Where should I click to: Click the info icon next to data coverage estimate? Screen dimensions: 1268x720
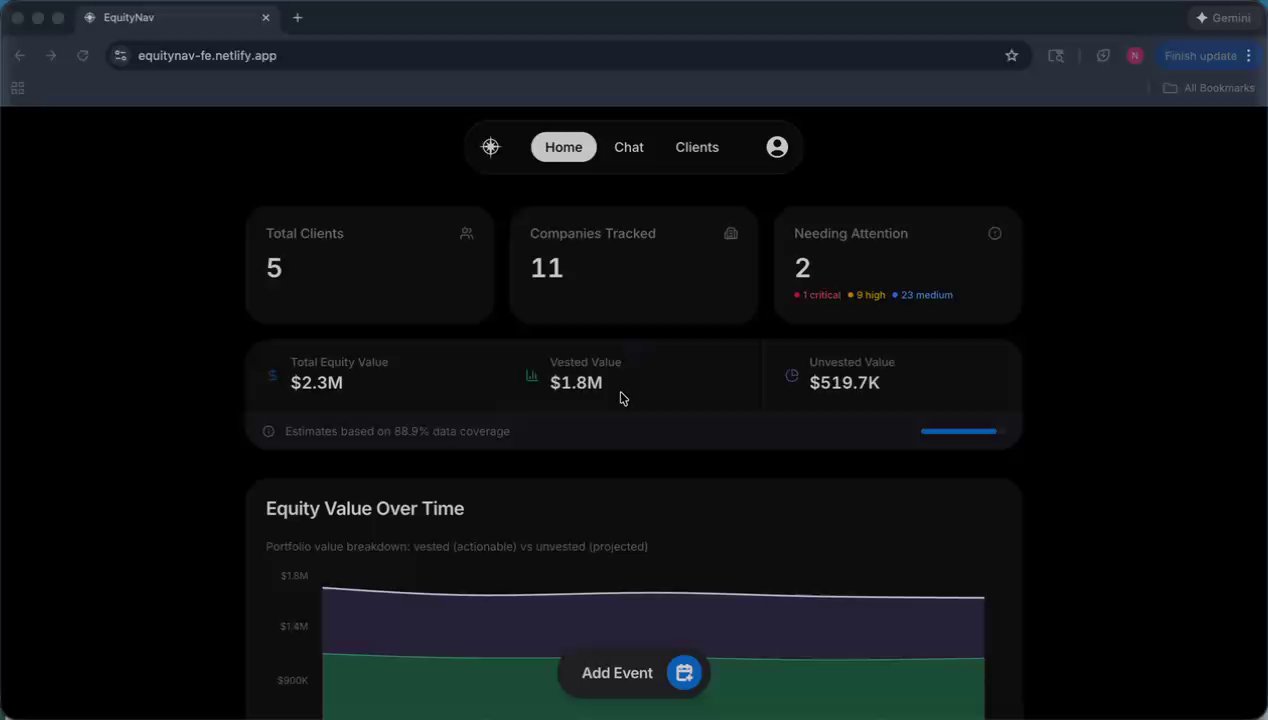coord(268,432)
